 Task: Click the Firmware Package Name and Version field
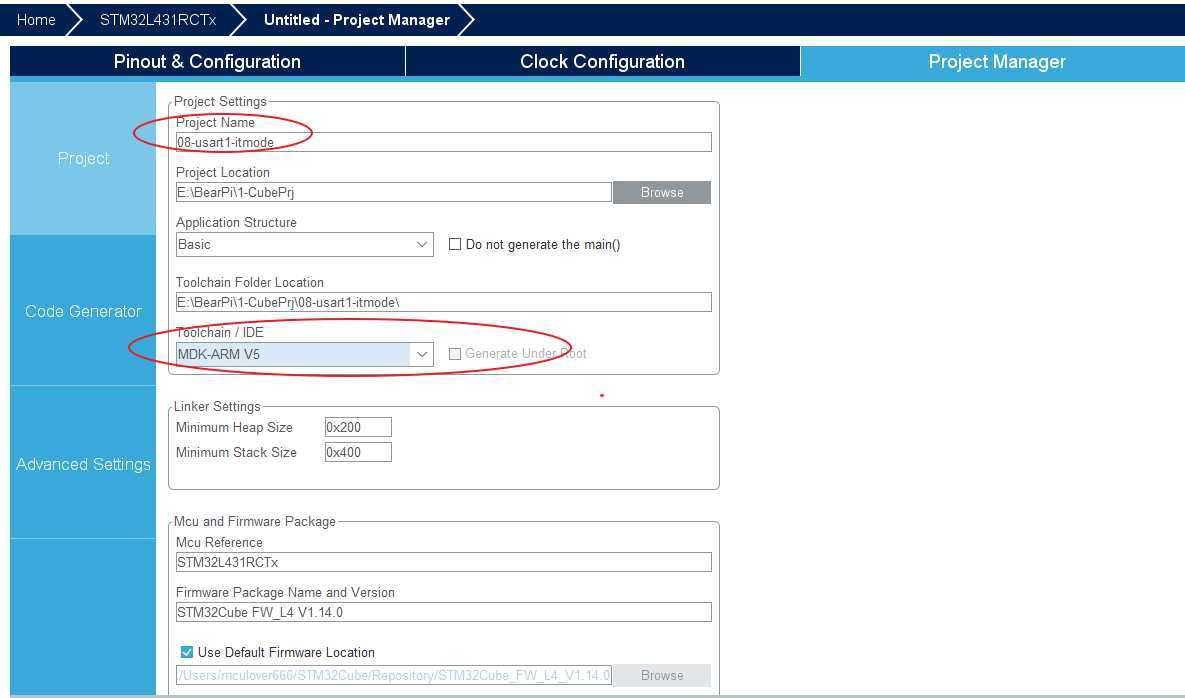point(444,612)
